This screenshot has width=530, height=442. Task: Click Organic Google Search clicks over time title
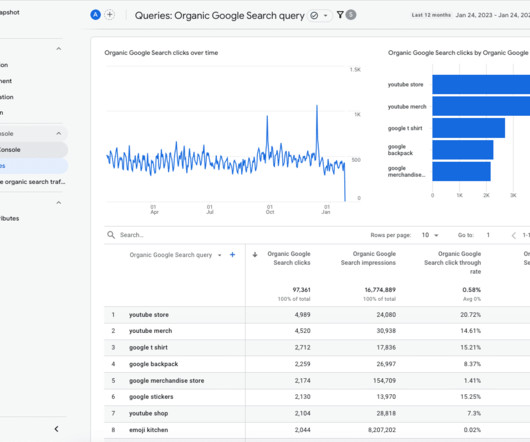pyautogui.click(x=161, y=53)
